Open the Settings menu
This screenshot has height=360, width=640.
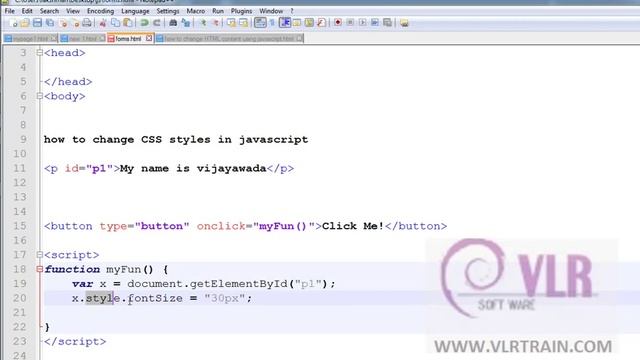[168, 11]
